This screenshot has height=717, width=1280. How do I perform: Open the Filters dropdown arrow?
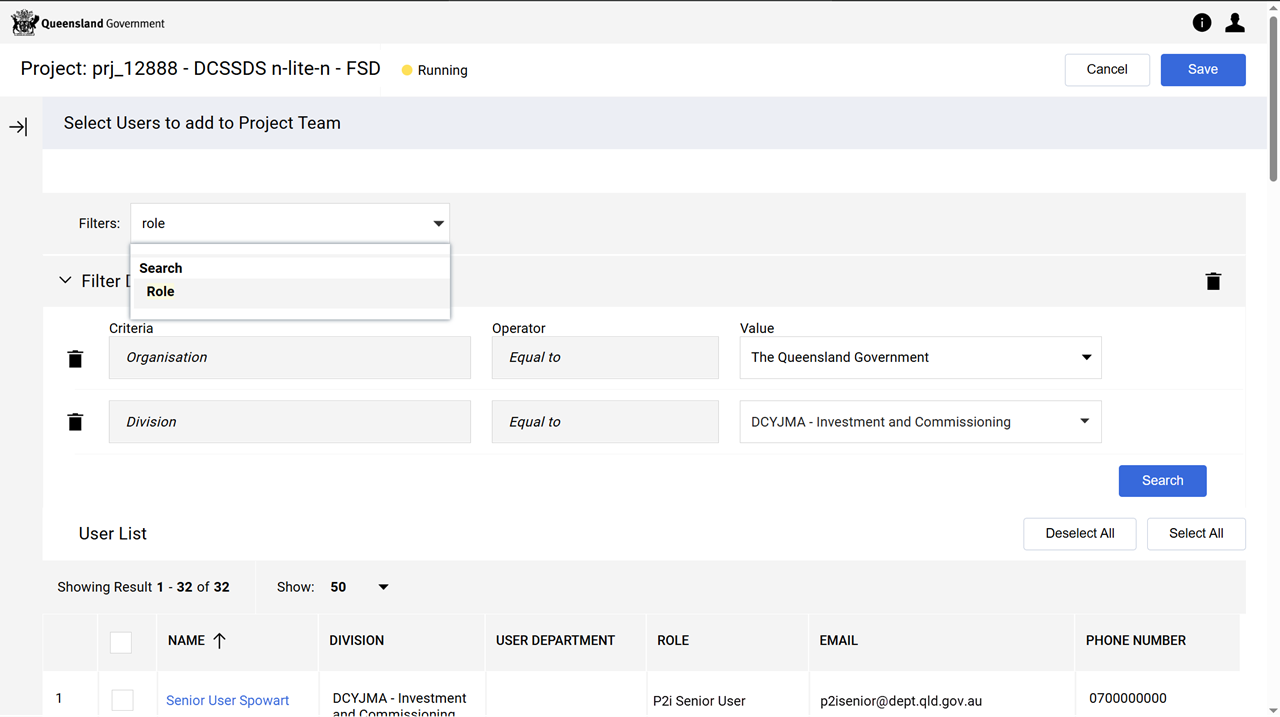(x=438, y=224)
